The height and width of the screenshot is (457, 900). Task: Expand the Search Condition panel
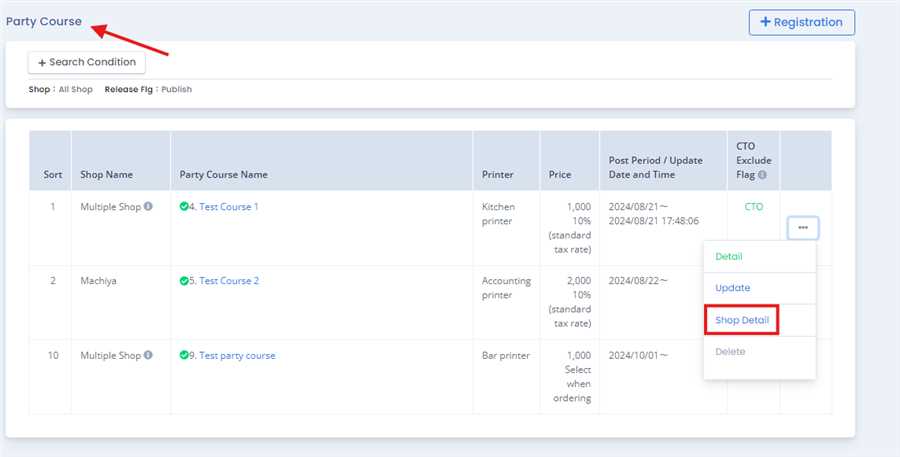pos(87,62)
